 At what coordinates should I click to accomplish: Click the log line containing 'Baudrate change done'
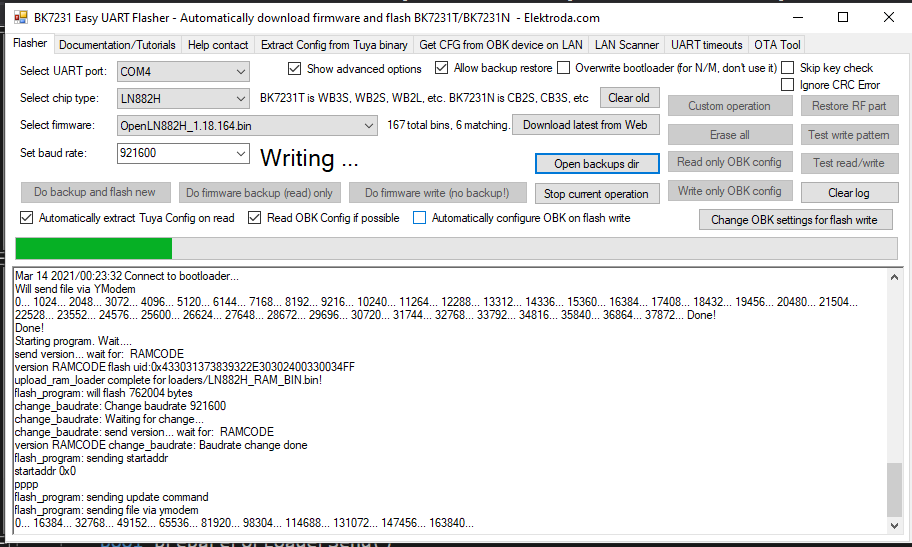(161, 445)
